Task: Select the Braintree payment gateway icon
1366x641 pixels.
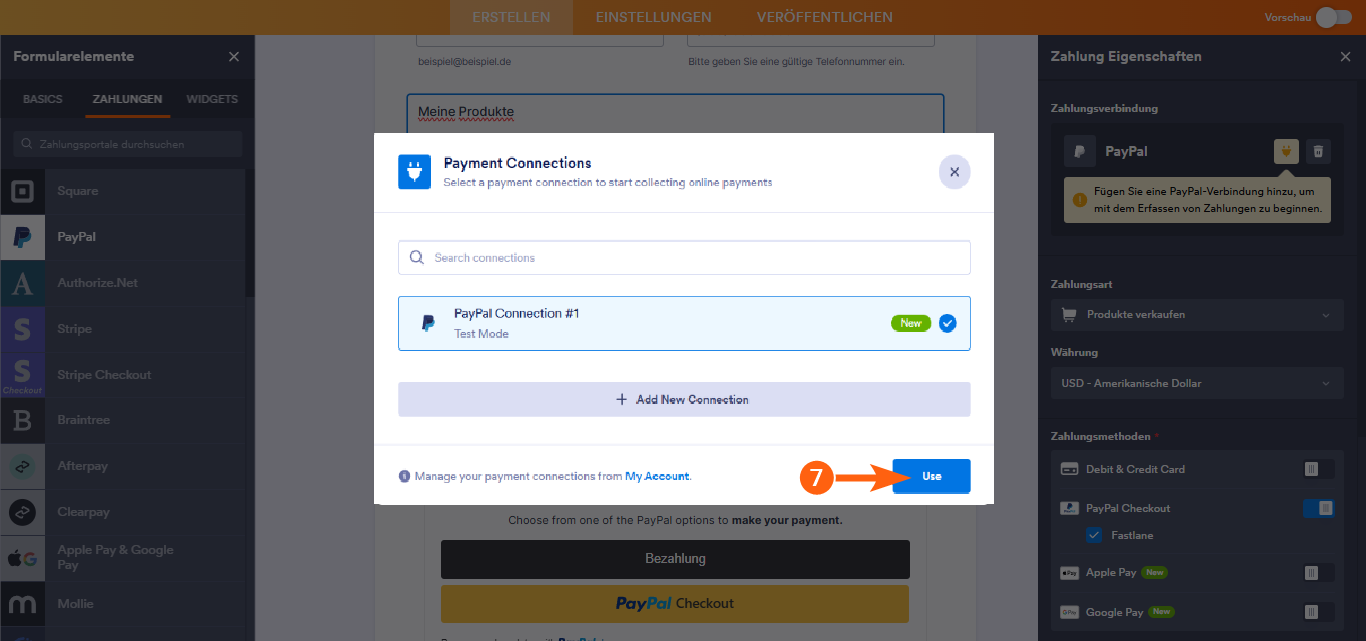Action: coord(22,420)
